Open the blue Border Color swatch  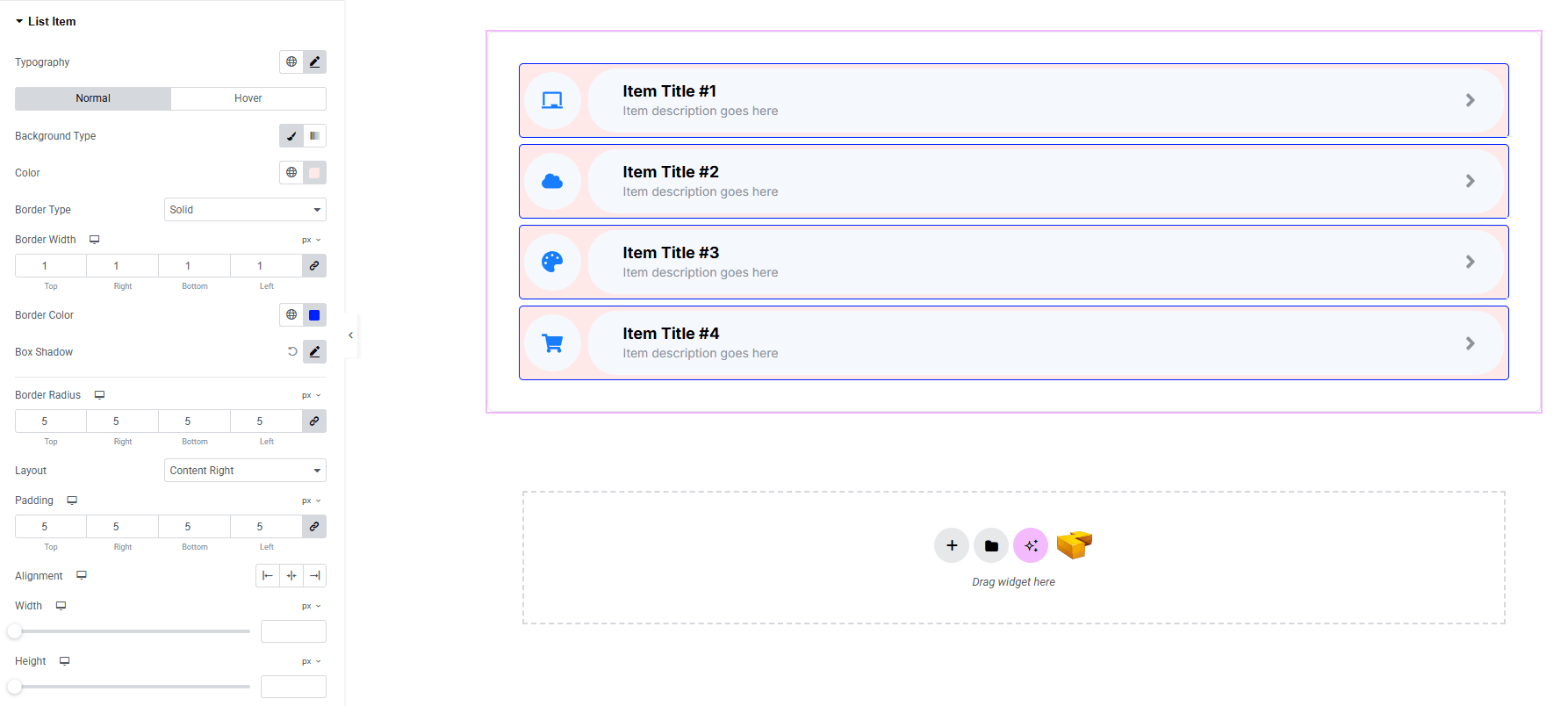(314, 314)
